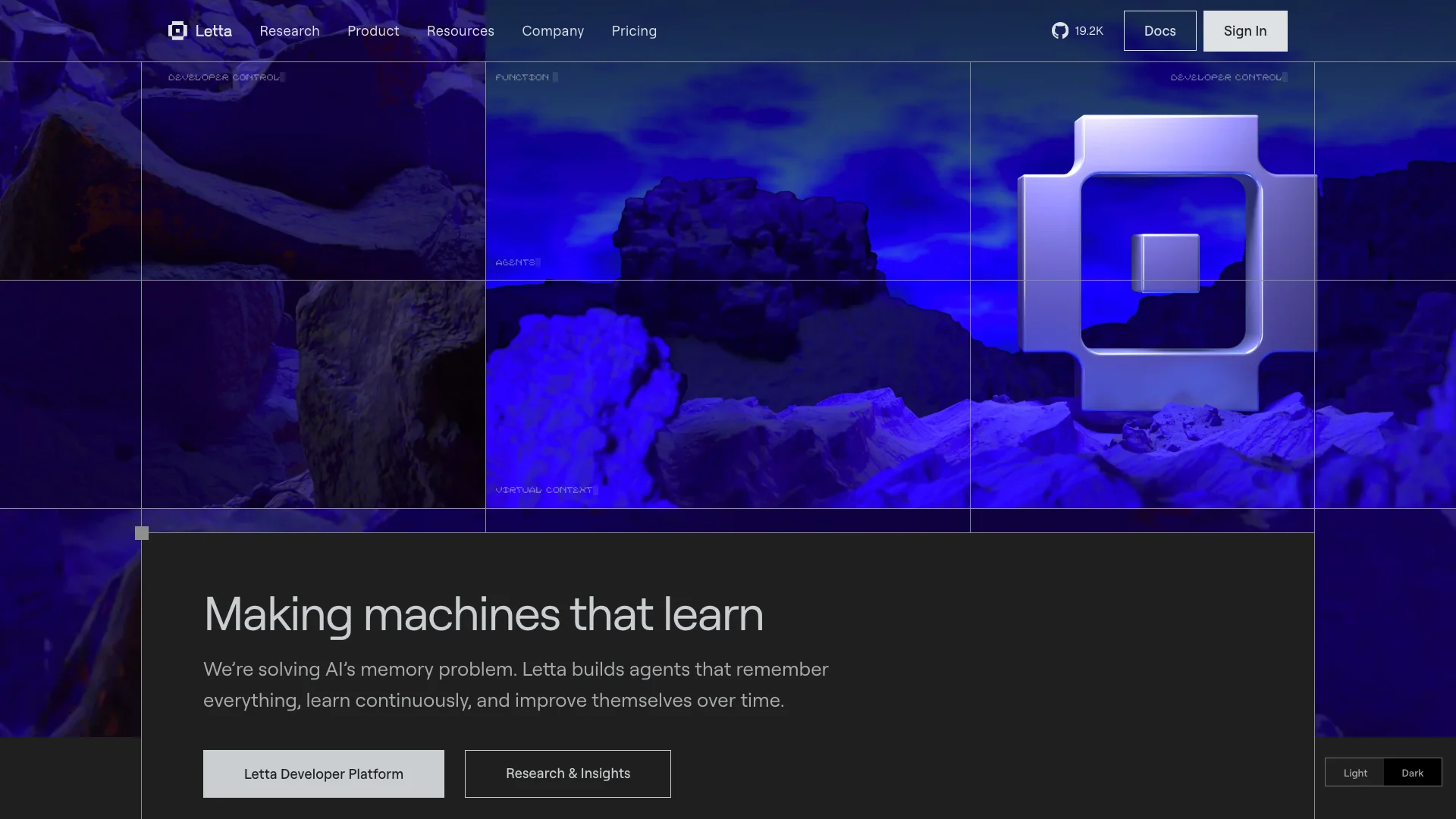Click the large 3D Letta logo graphic
The width and height of the screenshot is (1456, 819).
pyautogui.click(x=1166, y=264)
